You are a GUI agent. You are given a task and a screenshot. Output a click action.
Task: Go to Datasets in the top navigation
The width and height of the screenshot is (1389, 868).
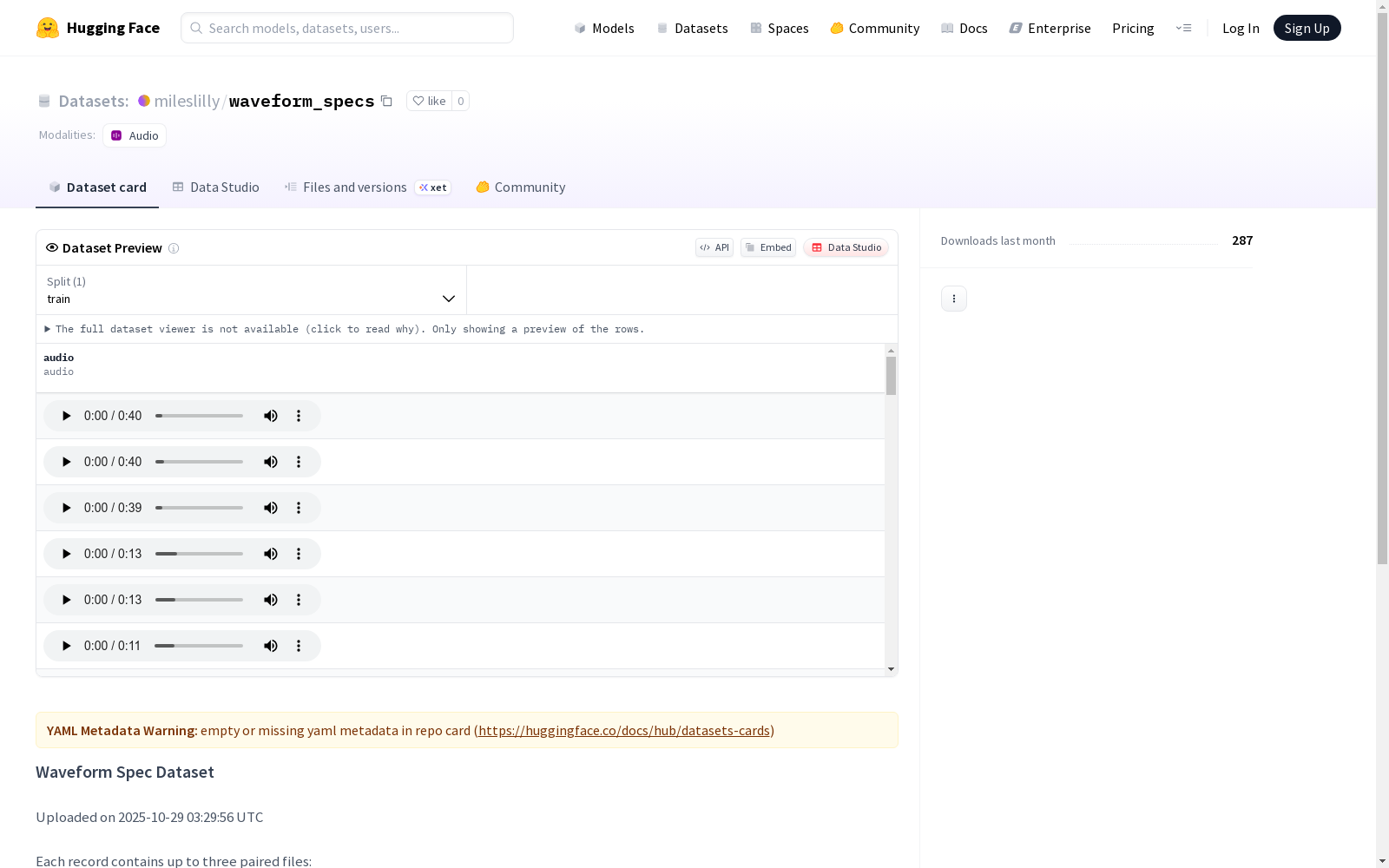coord(692,28)
